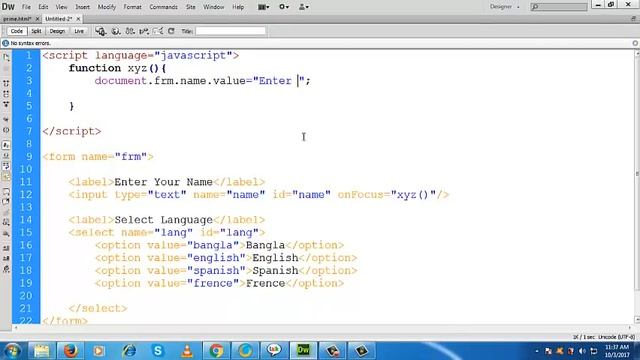Viewport: 640px width, 360px height.
Task: Open the Site user dropdown icon
Action: tap(304, 7)
